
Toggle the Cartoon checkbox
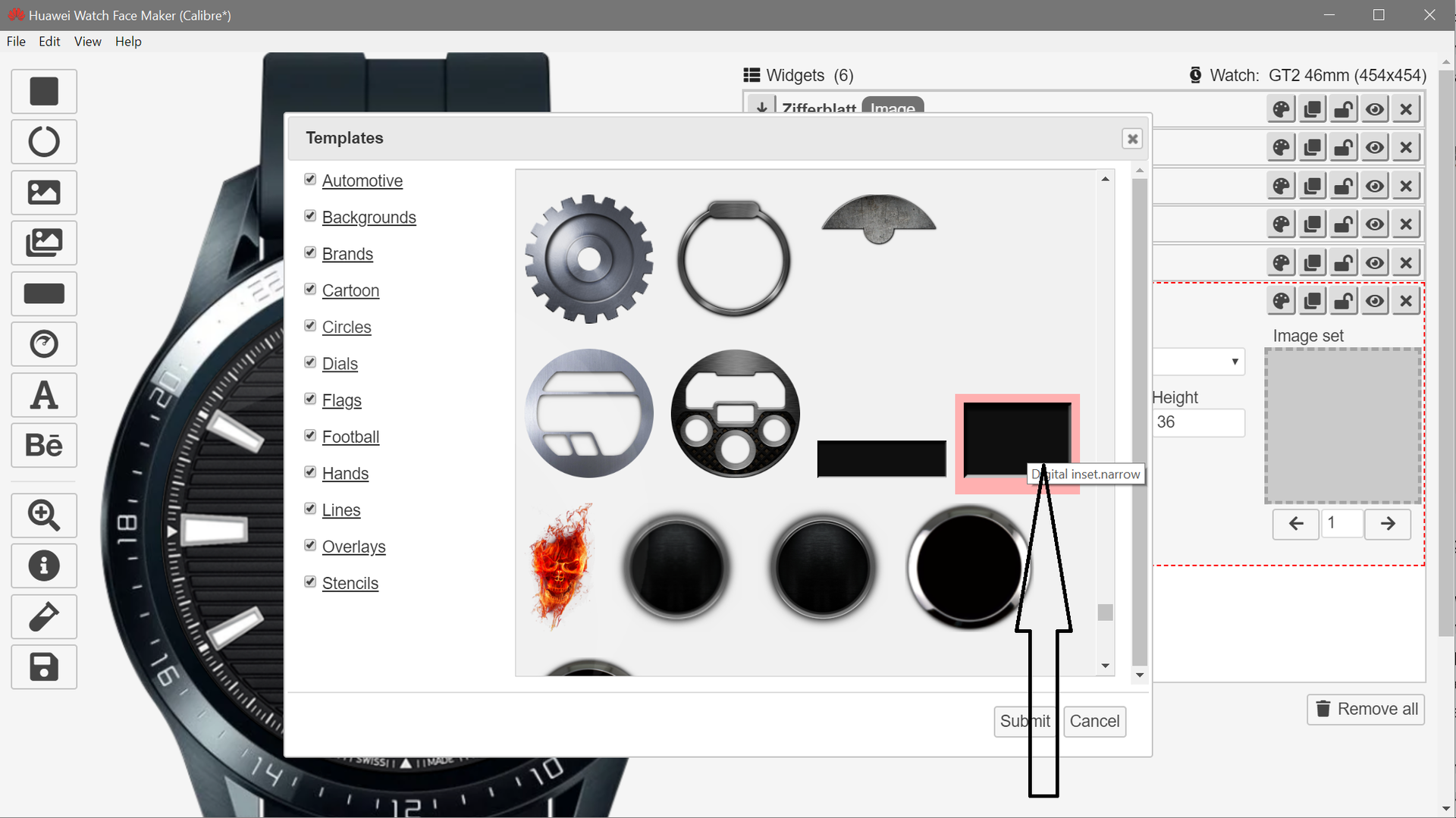[310, 289]
